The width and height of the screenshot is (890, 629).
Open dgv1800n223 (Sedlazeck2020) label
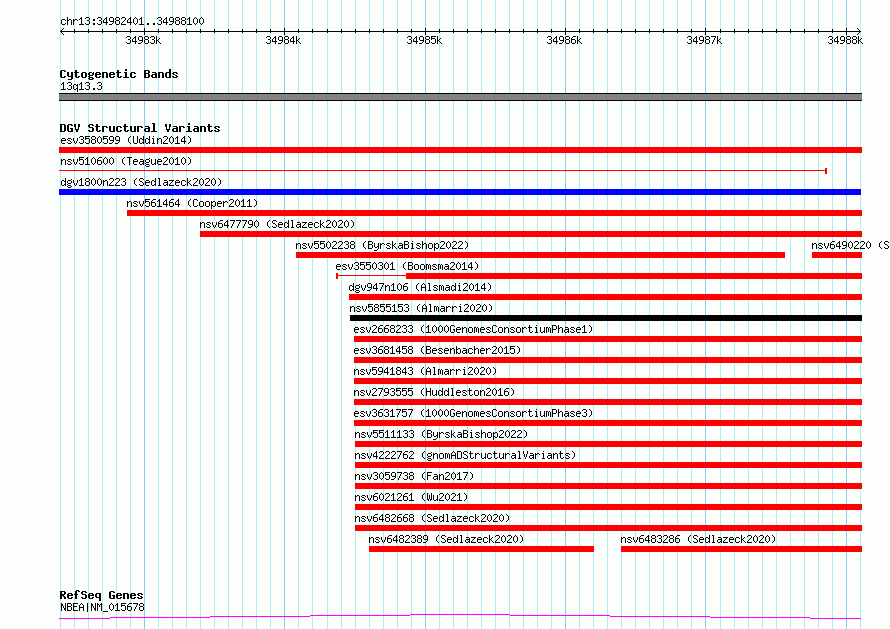(141, 182)
